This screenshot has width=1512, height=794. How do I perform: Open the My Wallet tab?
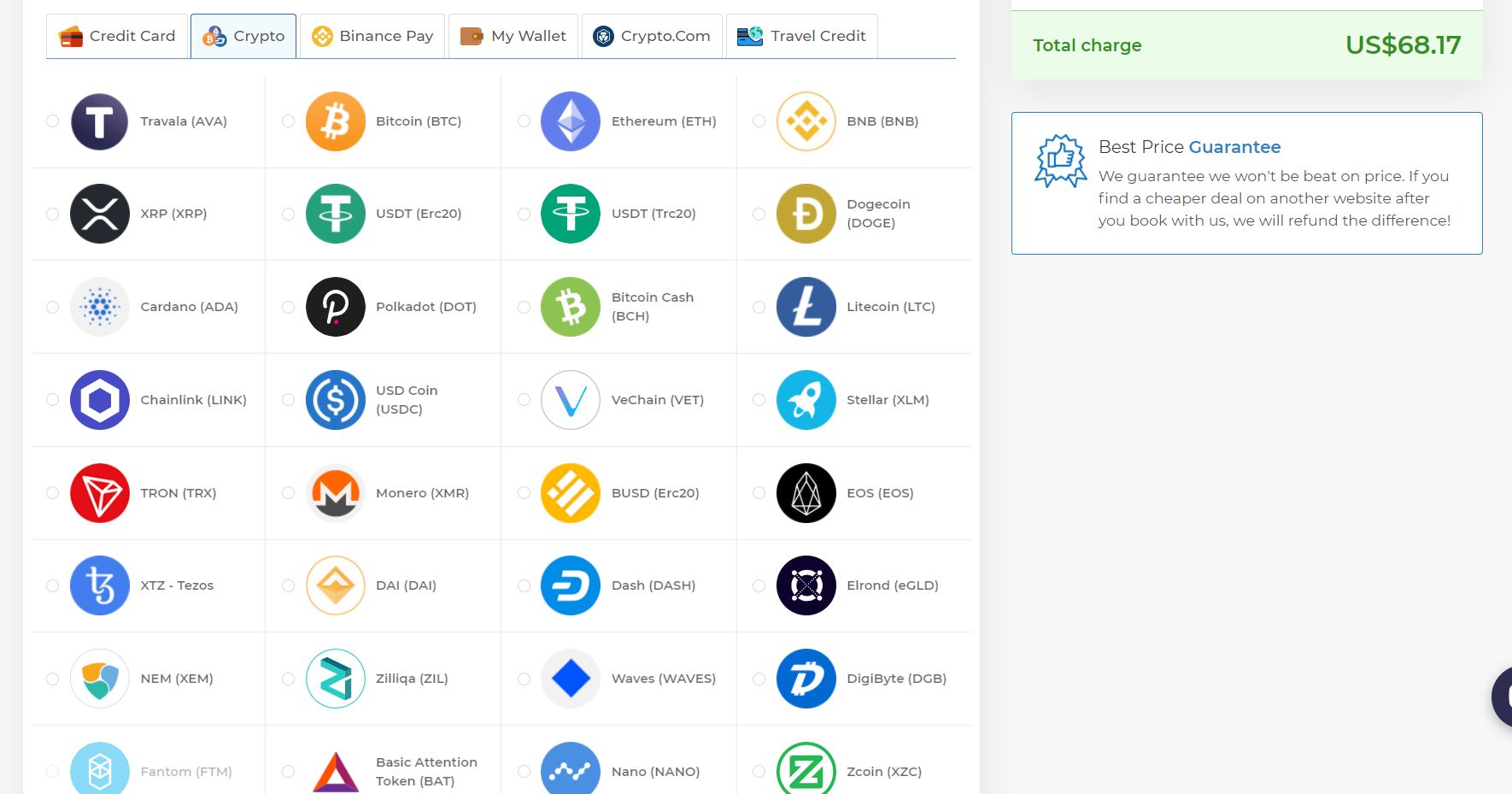[513, 36]
